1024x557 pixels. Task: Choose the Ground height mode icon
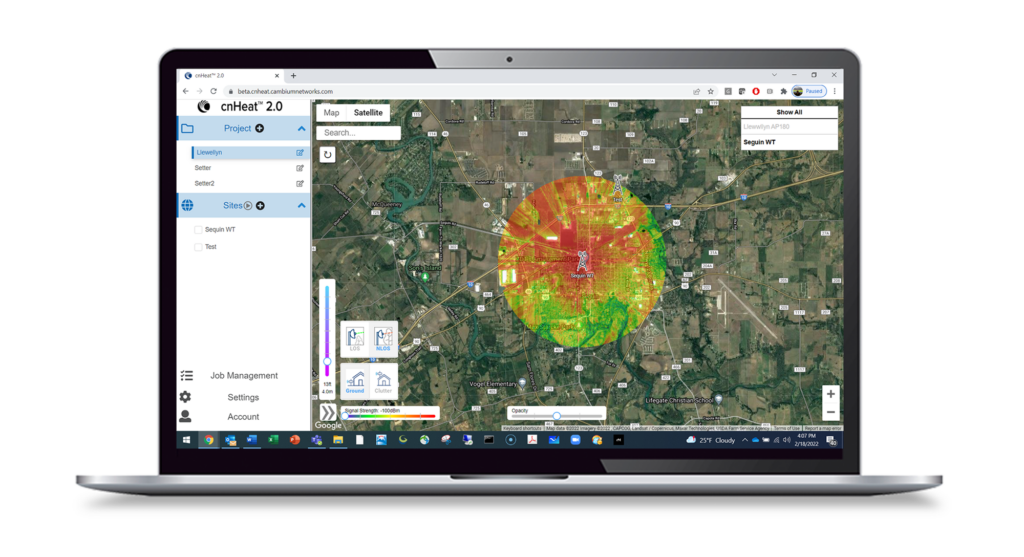[356, 380]
